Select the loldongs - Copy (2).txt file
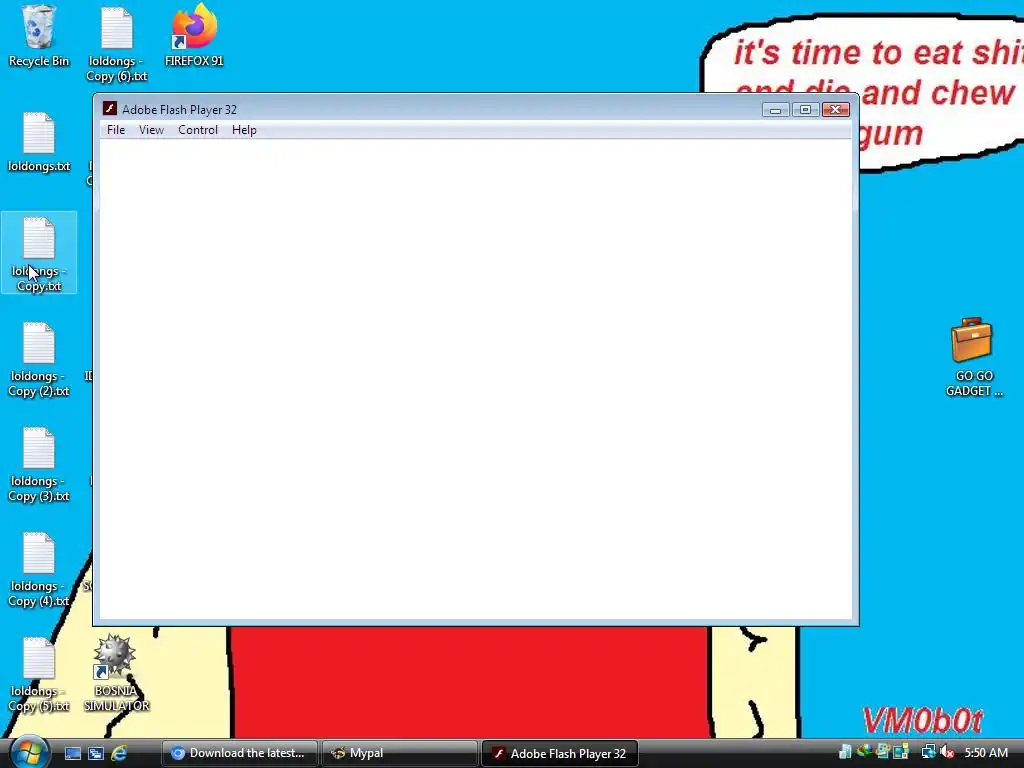 click(39, 359)
